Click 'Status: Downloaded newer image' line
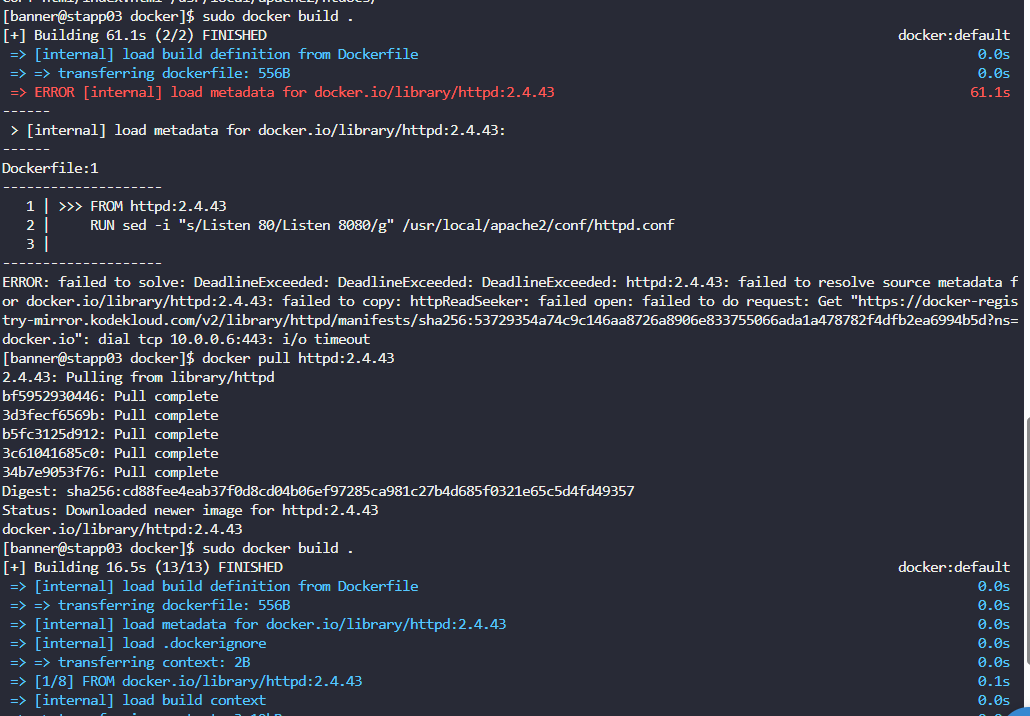1030x716 pixels. pyautogui.click(x=190, y=510)
